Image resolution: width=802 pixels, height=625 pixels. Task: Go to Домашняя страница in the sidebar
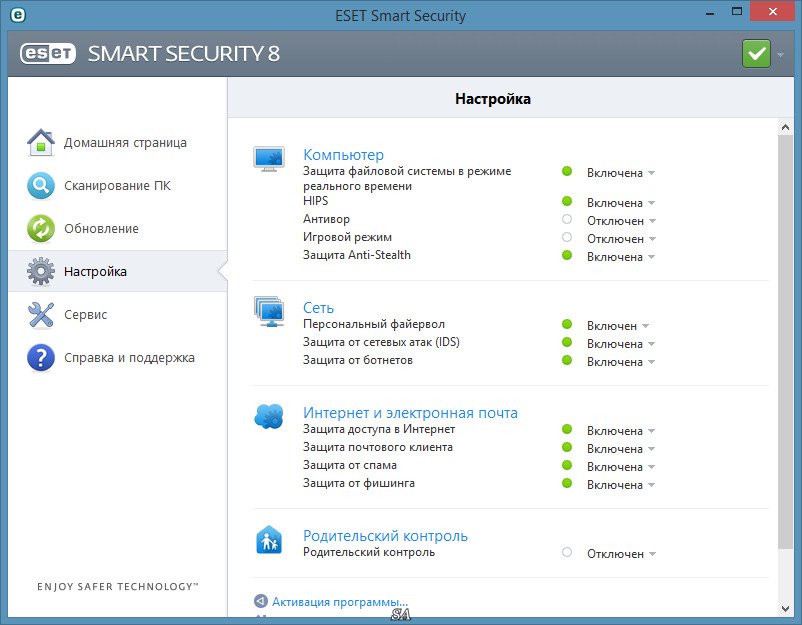[125, 143]
